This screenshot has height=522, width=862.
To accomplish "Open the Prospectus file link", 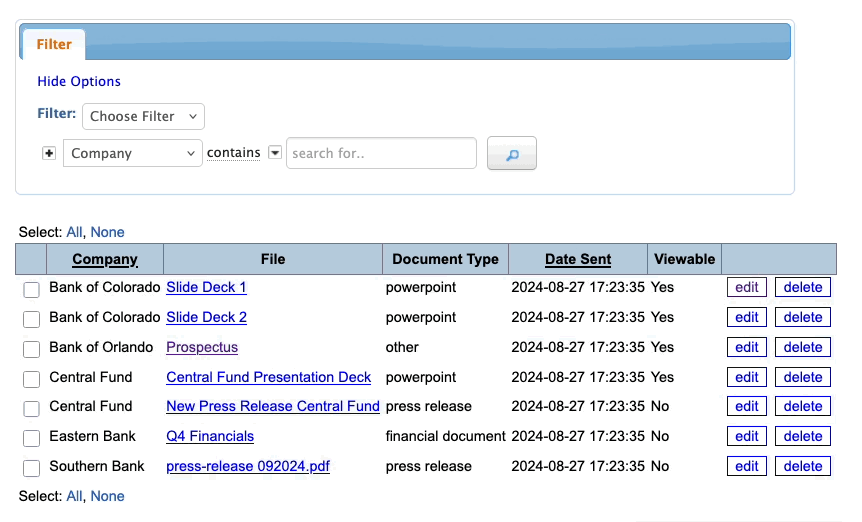I will click(x=202, y=347).
